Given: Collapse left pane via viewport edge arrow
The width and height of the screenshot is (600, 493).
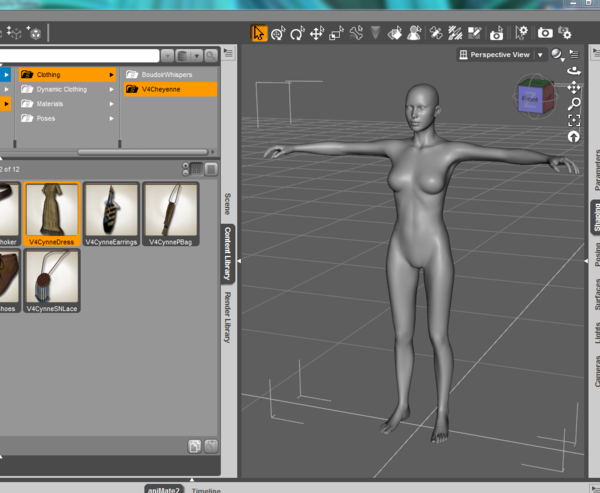Looking at the screenshot, I should [239, 261].
